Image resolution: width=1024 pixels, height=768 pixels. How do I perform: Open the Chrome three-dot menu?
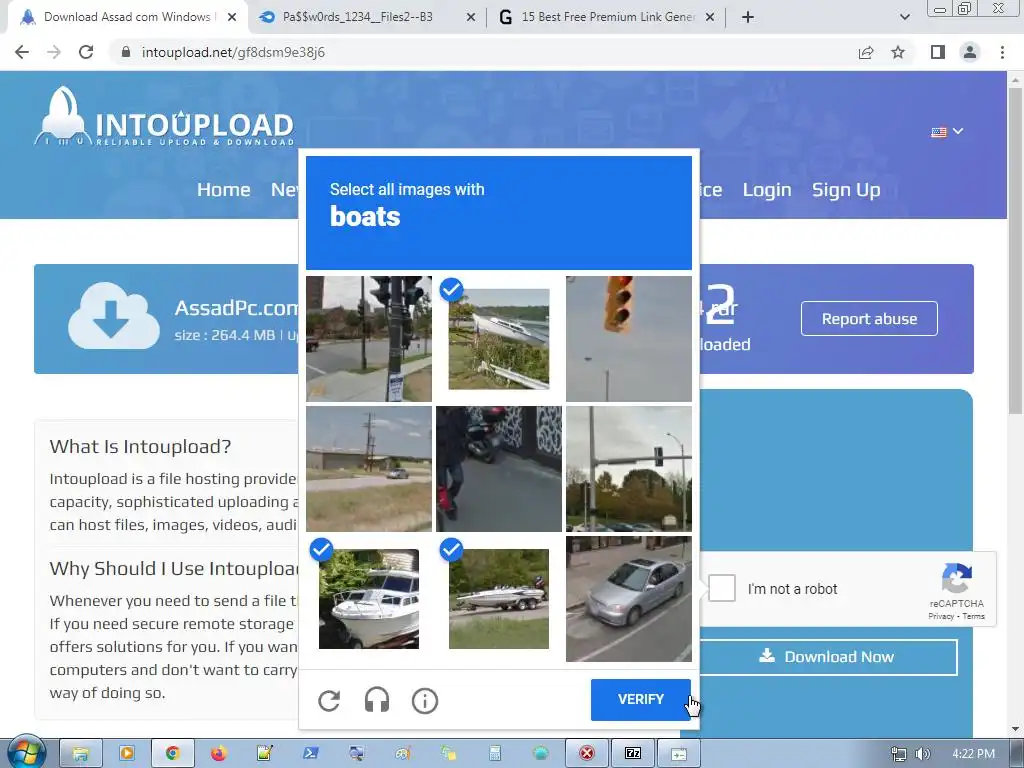coord(1002,52)
